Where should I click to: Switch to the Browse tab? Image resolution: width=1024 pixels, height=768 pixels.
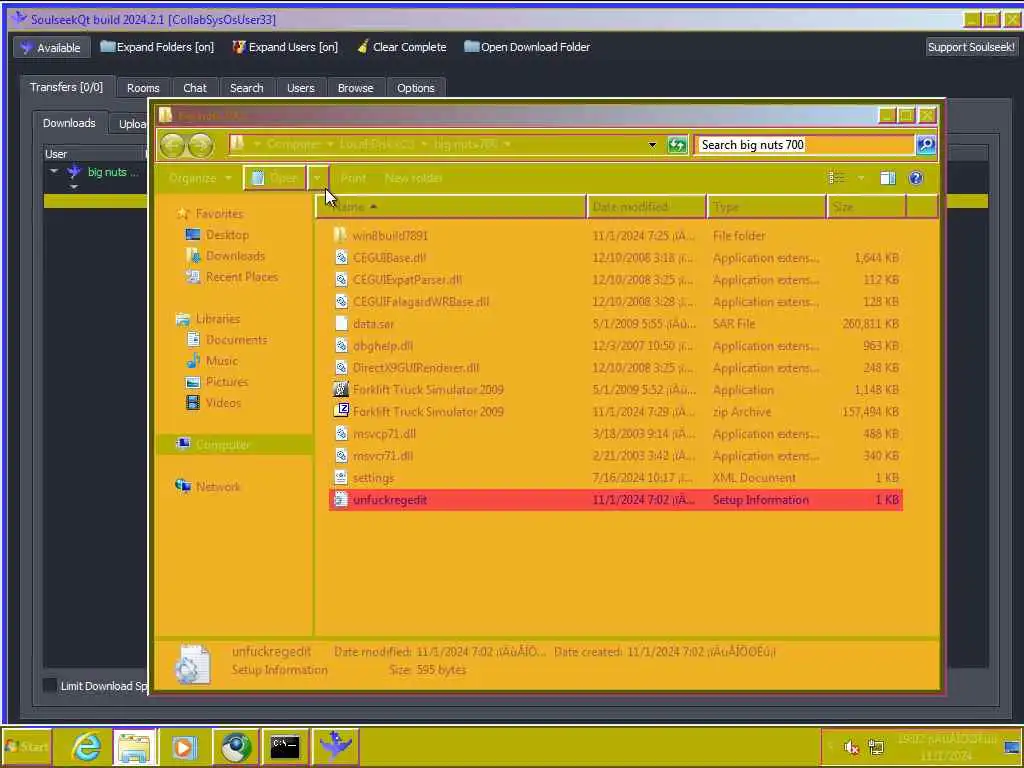(355, 88)
